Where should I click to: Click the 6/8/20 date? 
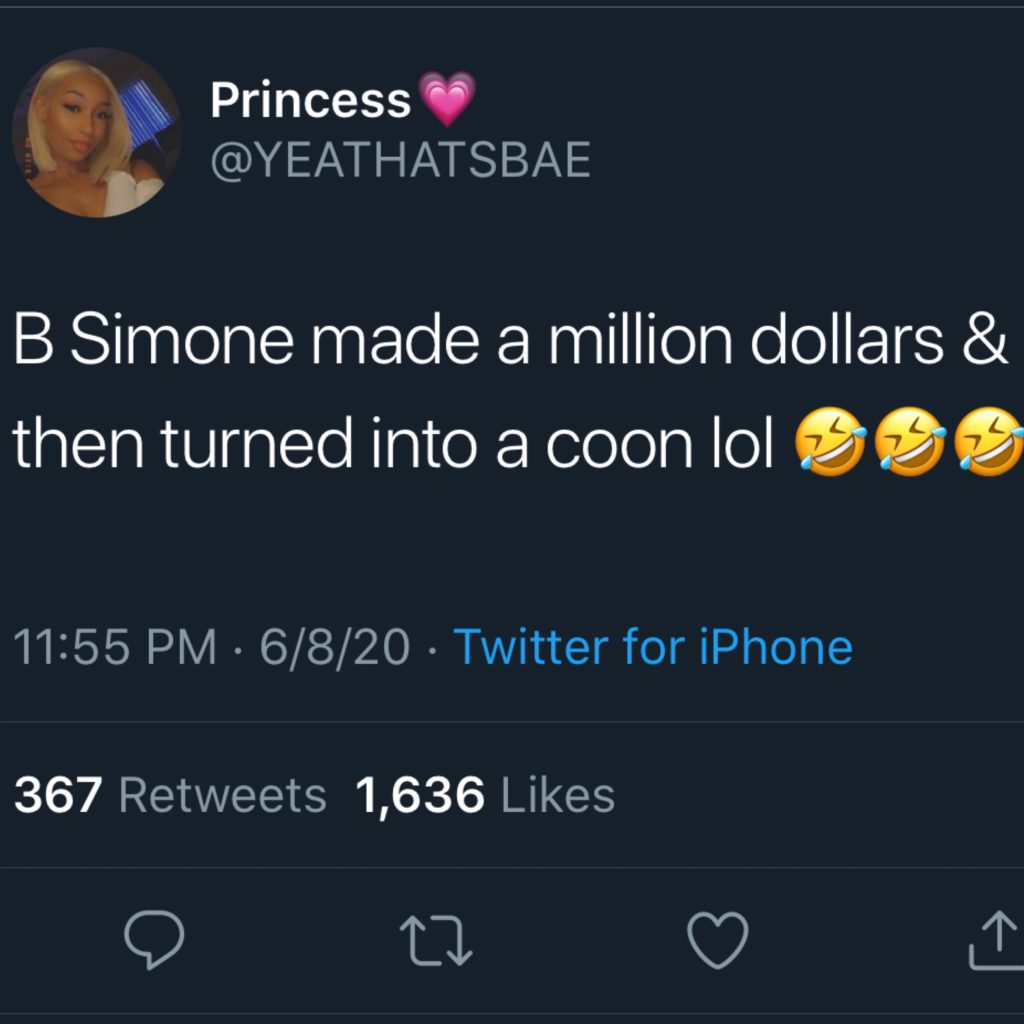(x=334, y=647)
